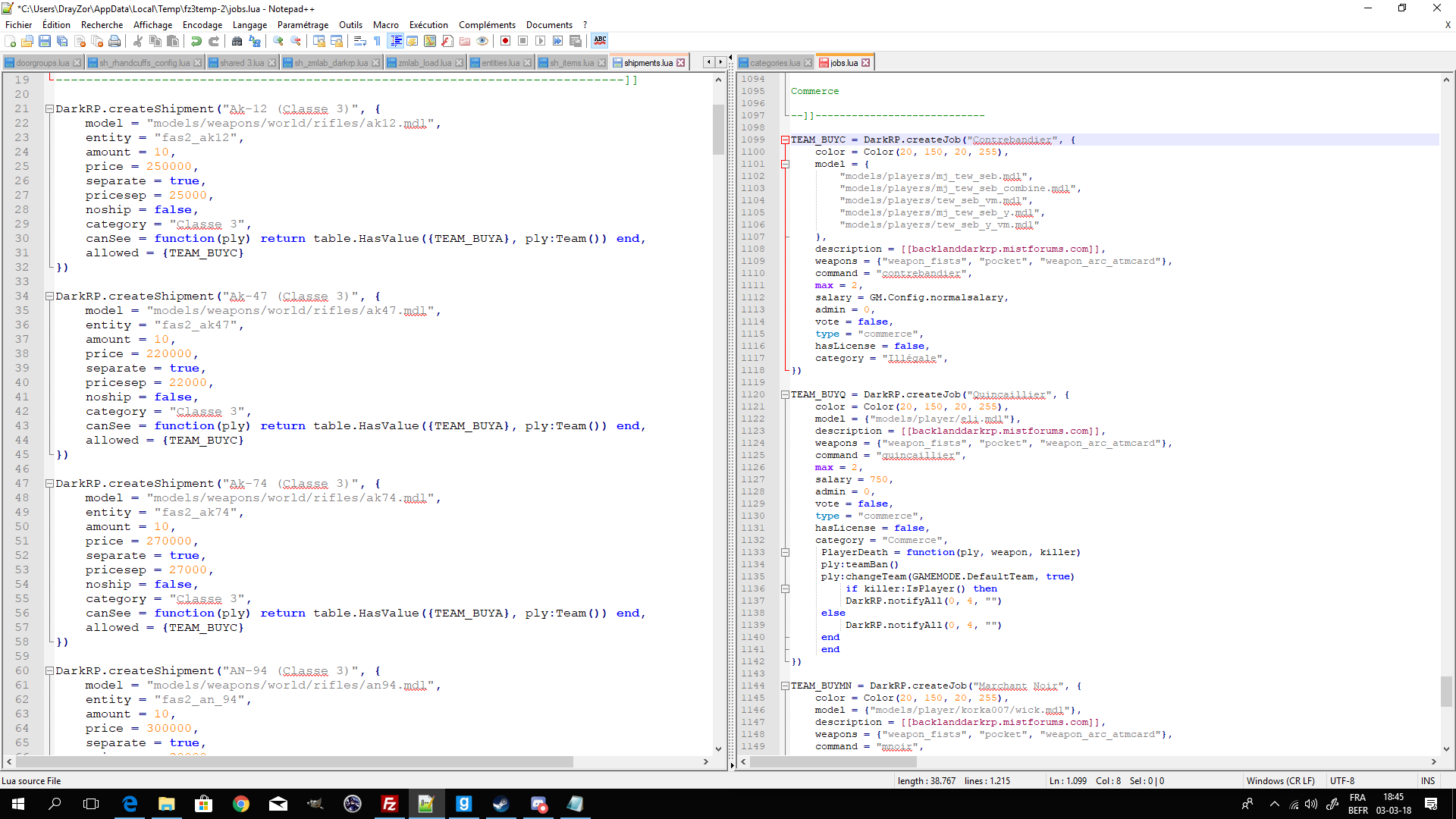The height and width of the screenshot is (819, 1456).
Task: Open the Replace toolbar icon
Action: tap(255, 41)
